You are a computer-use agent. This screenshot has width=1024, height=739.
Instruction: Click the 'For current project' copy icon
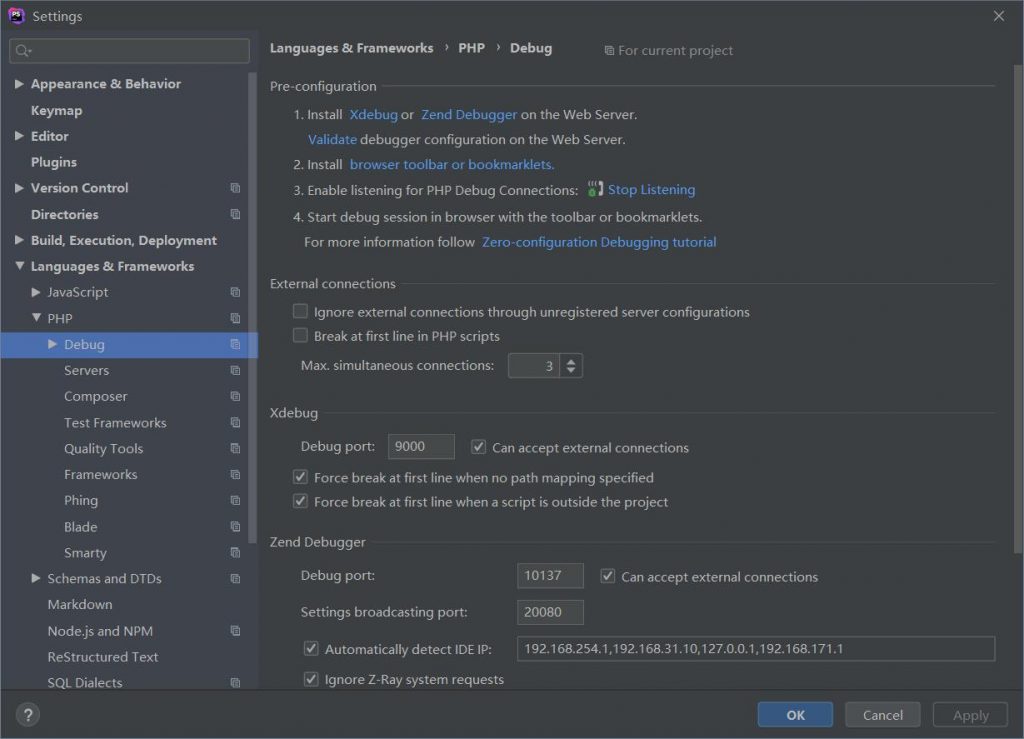609,50
